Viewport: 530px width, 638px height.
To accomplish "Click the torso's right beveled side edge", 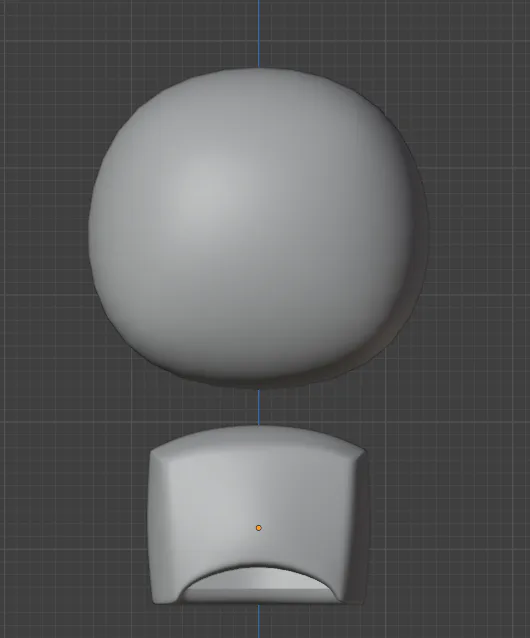I will tap(357, 525).
